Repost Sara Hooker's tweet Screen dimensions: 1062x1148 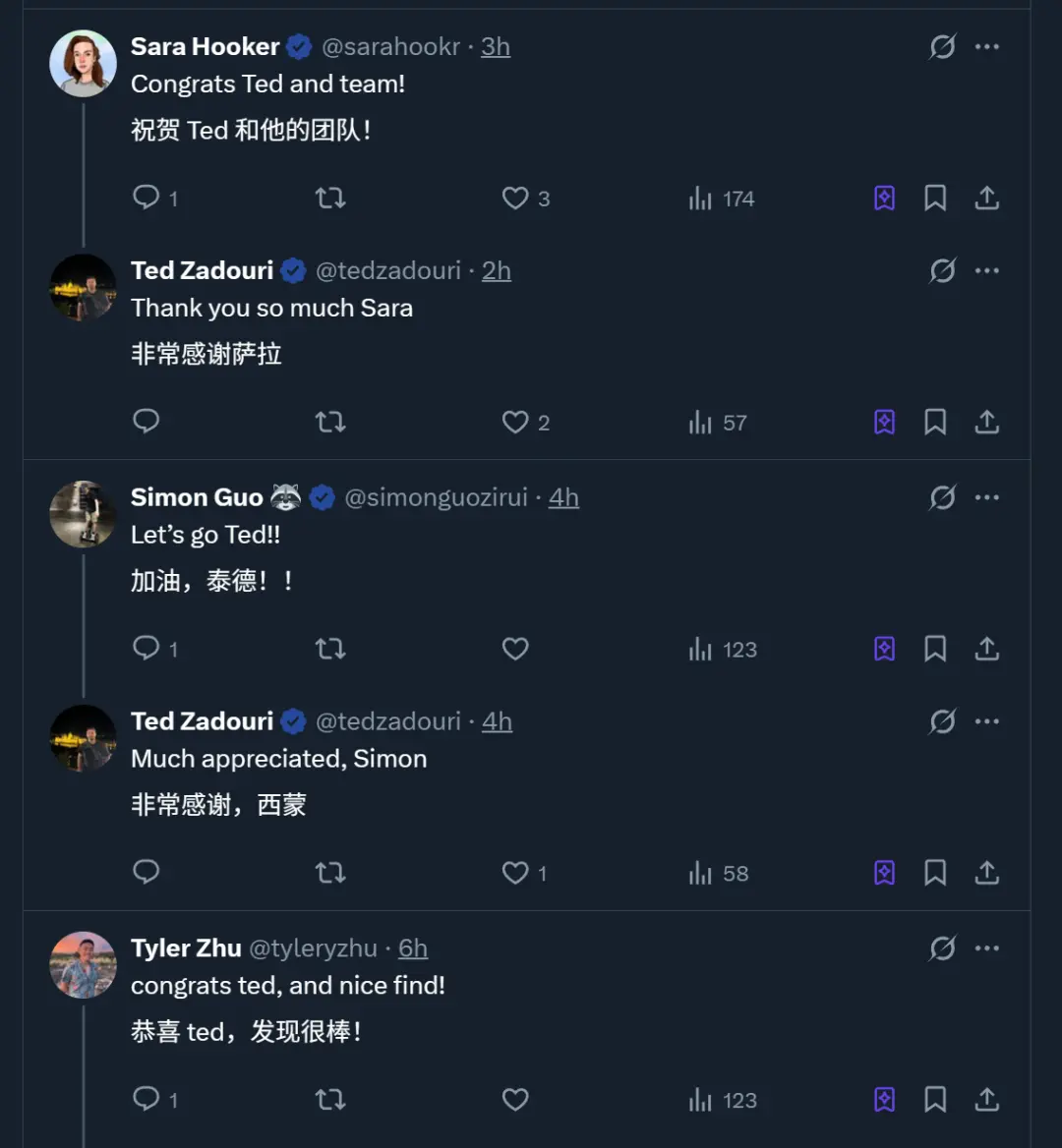pos(330,198)
